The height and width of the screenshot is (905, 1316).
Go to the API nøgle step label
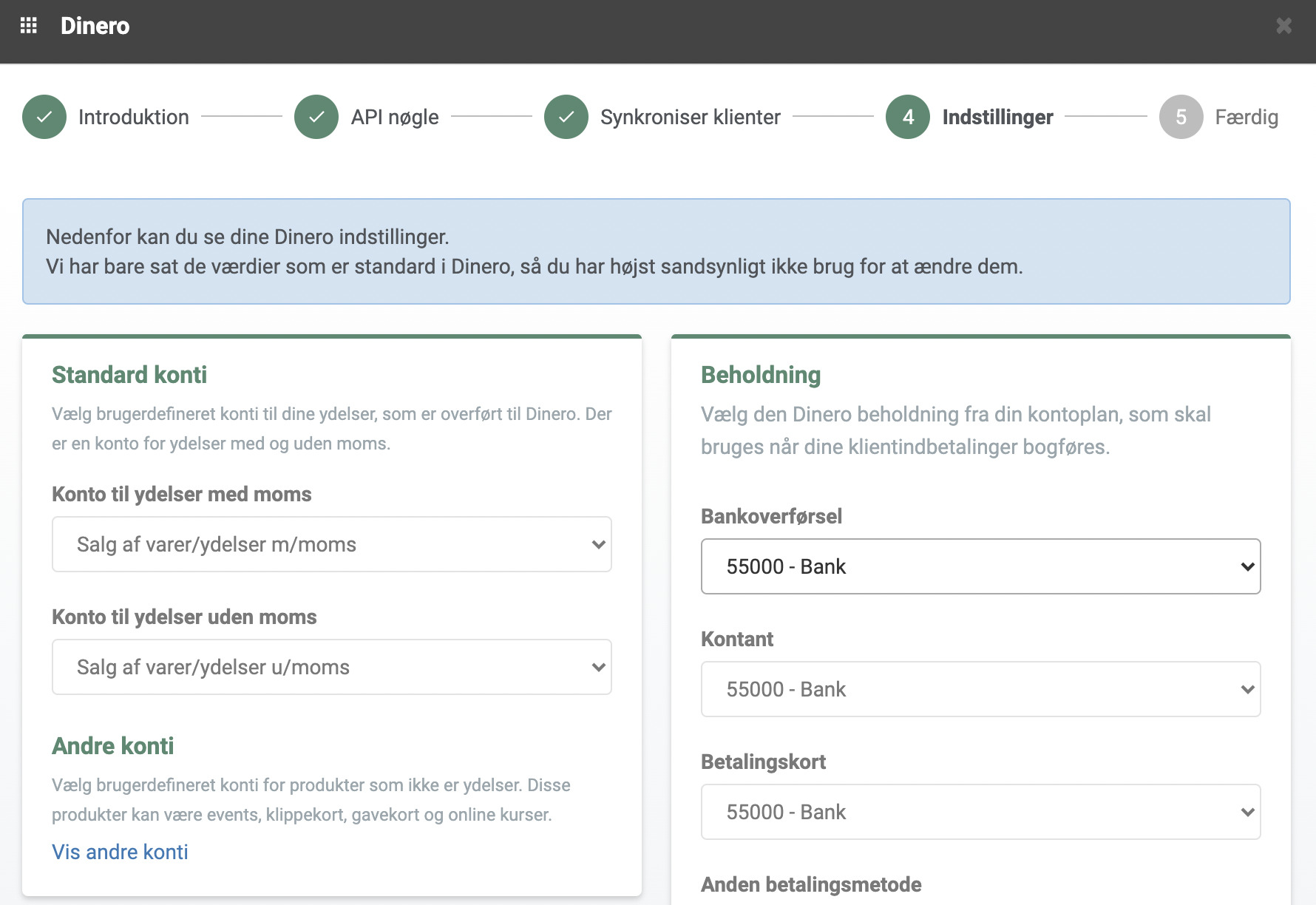pos(395,117)
